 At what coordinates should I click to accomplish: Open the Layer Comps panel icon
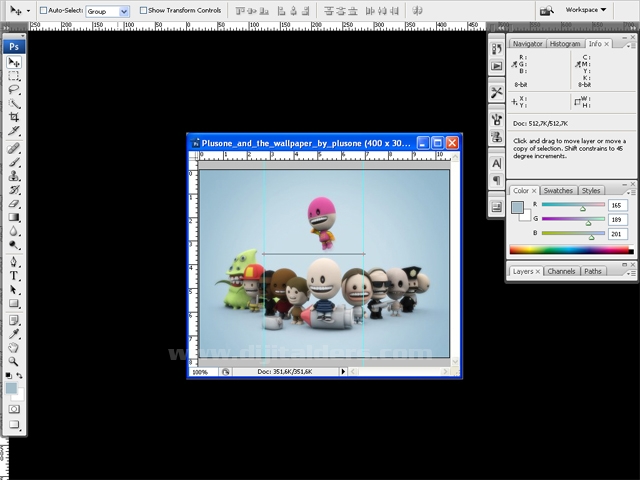pyautogui.click(x=496, y=207)
